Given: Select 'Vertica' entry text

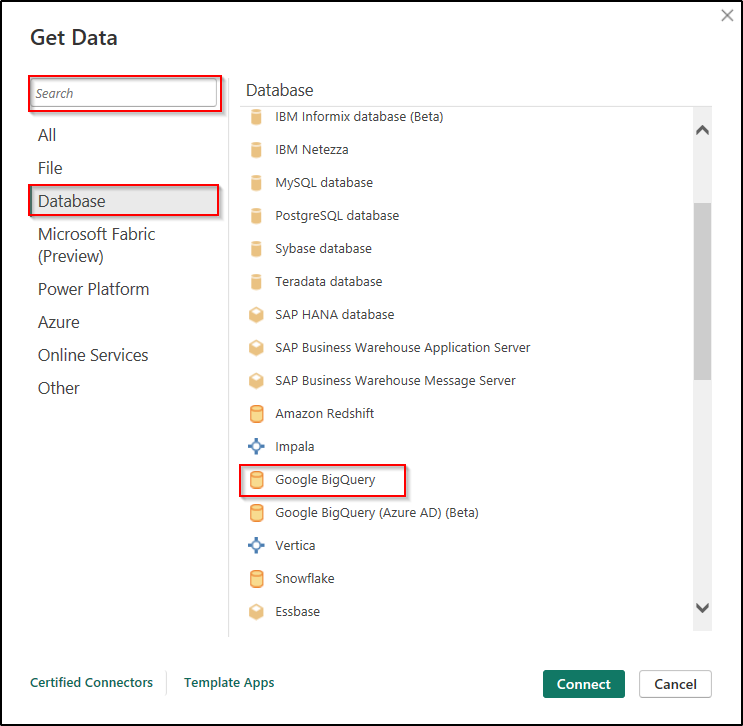Looking at the screenshot, I should click(295, 545).
